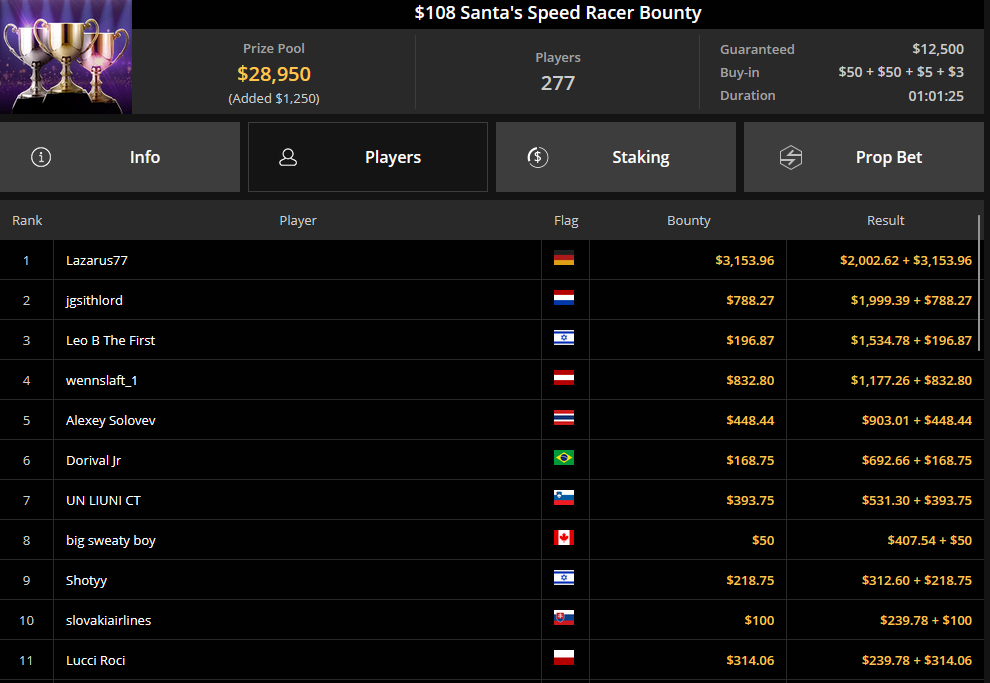Click the Result column header
990x683 pixels.
coord(885,220)
